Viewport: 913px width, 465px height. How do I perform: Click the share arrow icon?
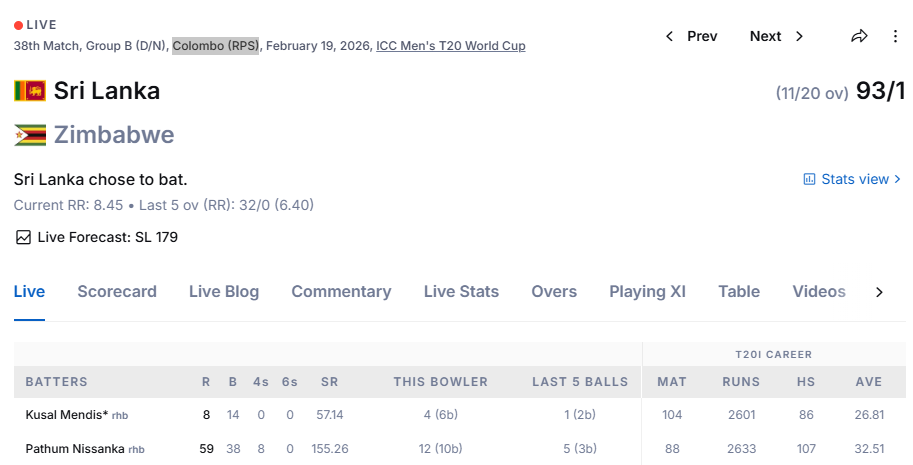click(x=859, y=36)
